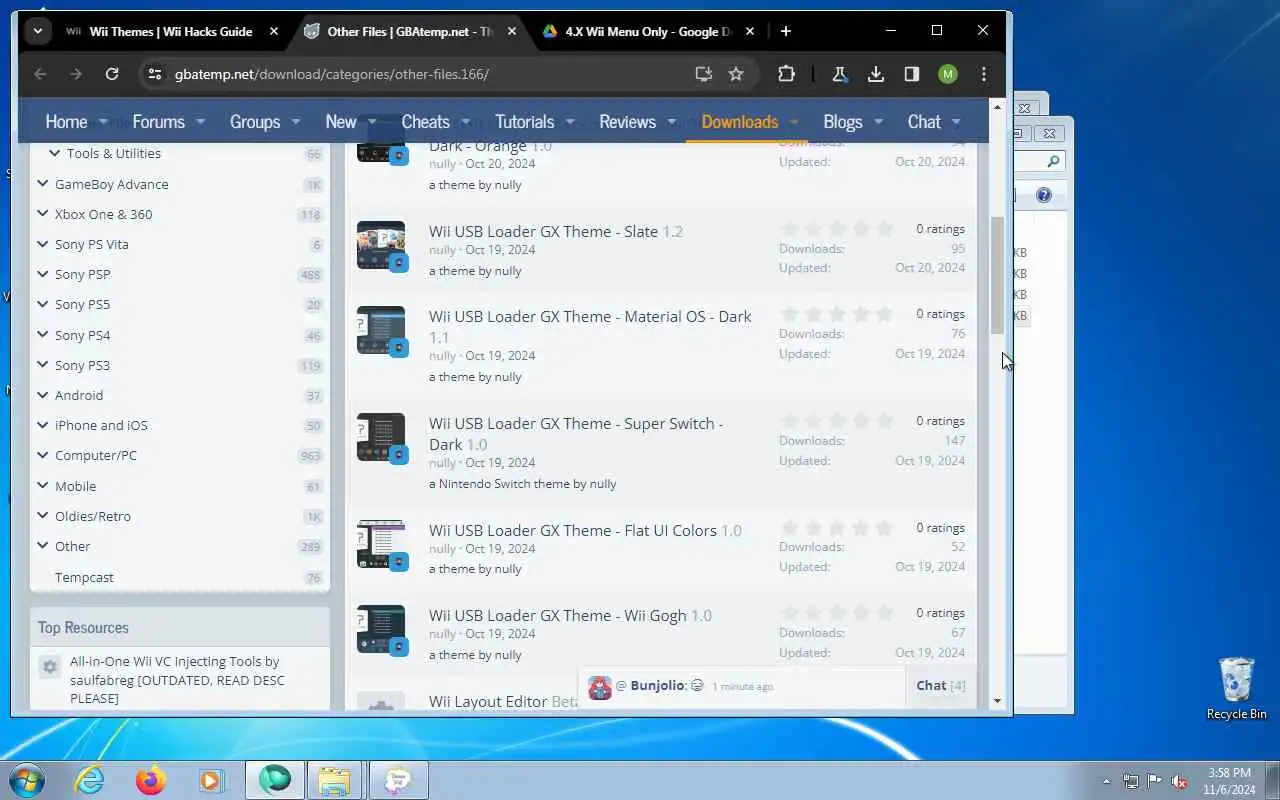
Task: Open the Sony PS4 category link
Action: coord(82,335)
